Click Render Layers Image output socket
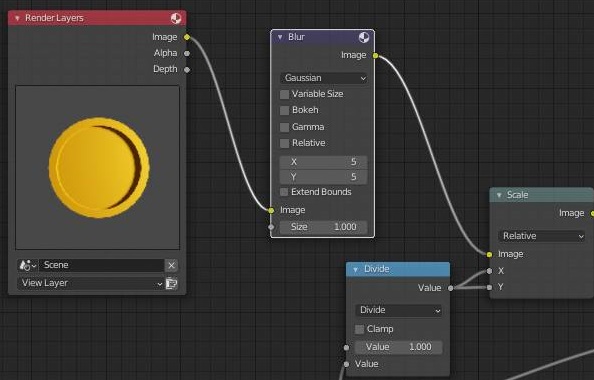594x380 pixels. click(187, 37)
